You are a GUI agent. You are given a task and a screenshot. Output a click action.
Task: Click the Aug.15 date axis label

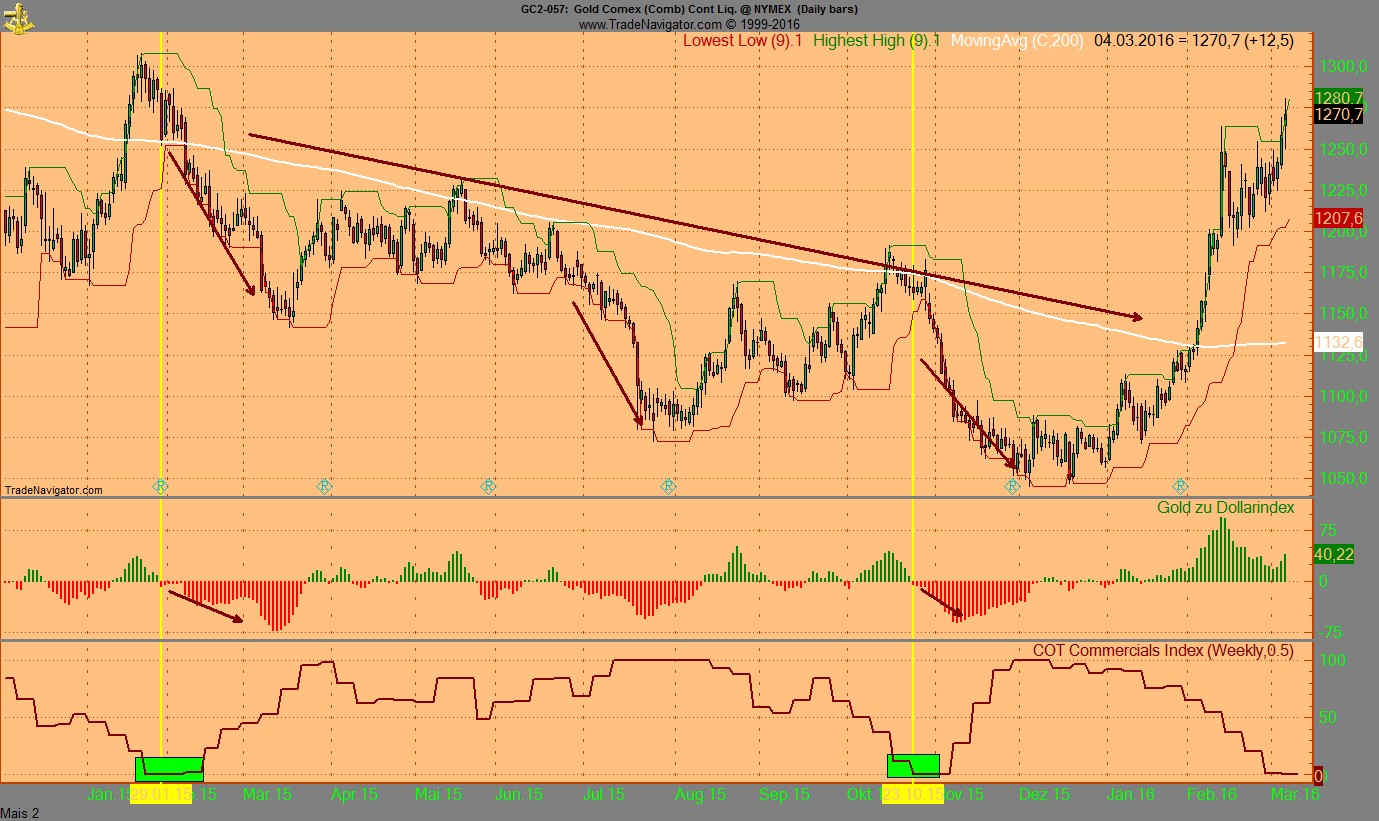click(x=700, y=795)
